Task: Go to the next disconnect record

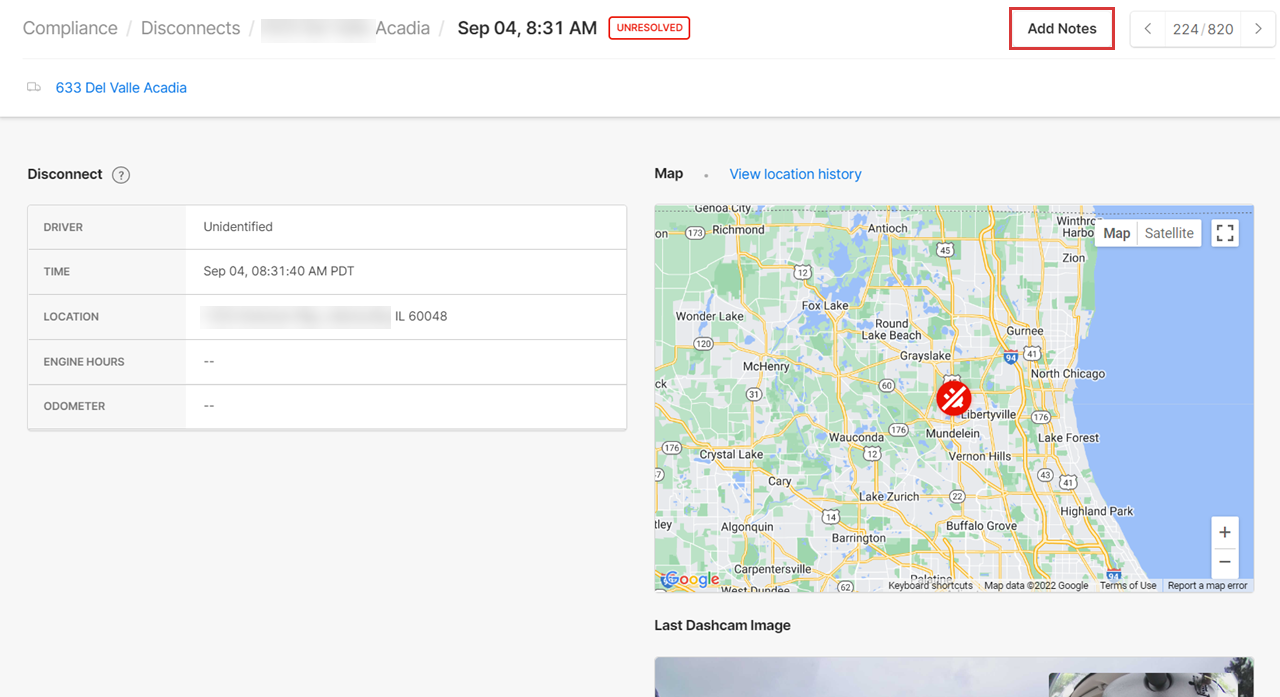Action: pyautogui.click(x=1258, y=29)
